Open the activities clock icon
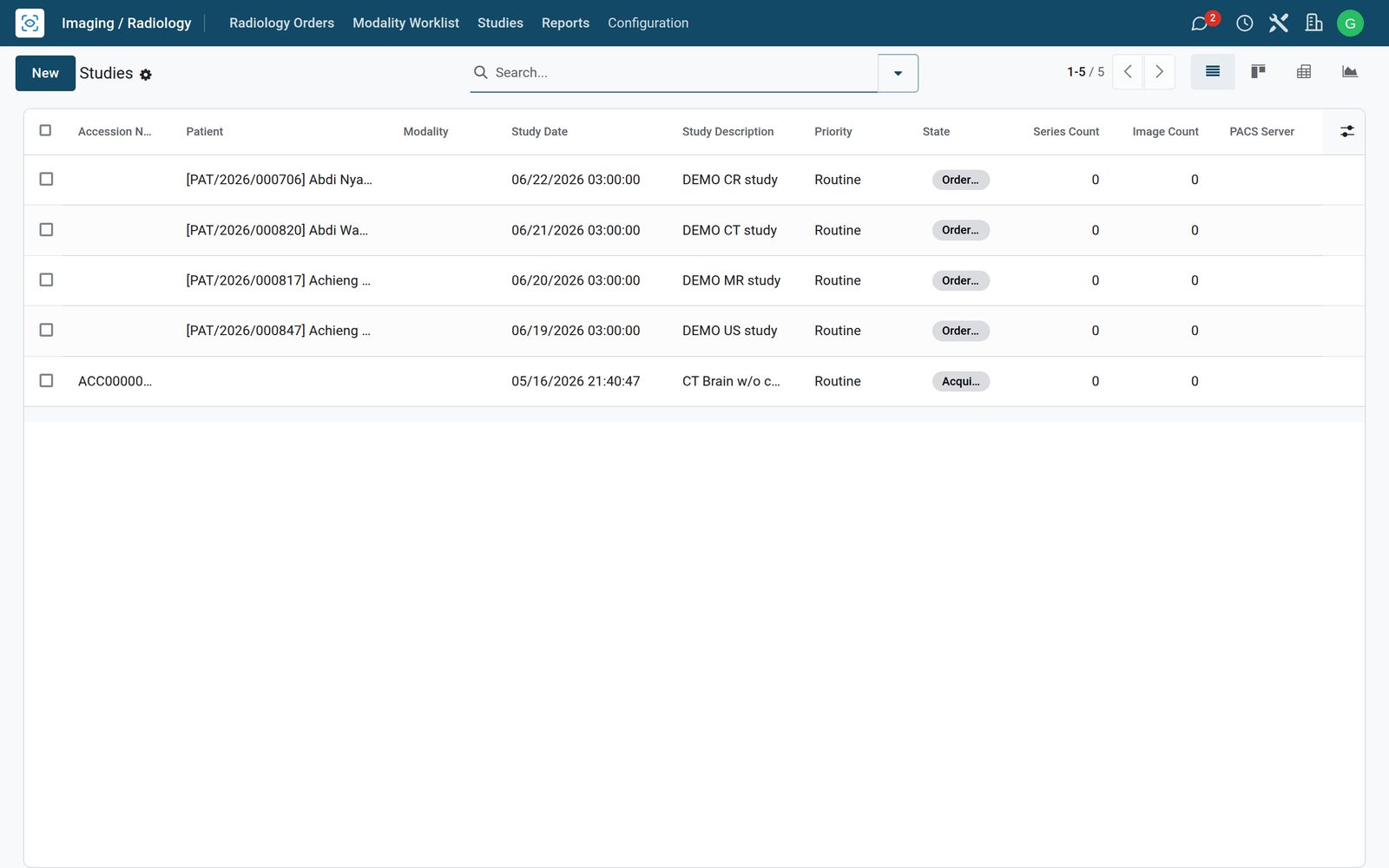 click(x=1244, y=23)
